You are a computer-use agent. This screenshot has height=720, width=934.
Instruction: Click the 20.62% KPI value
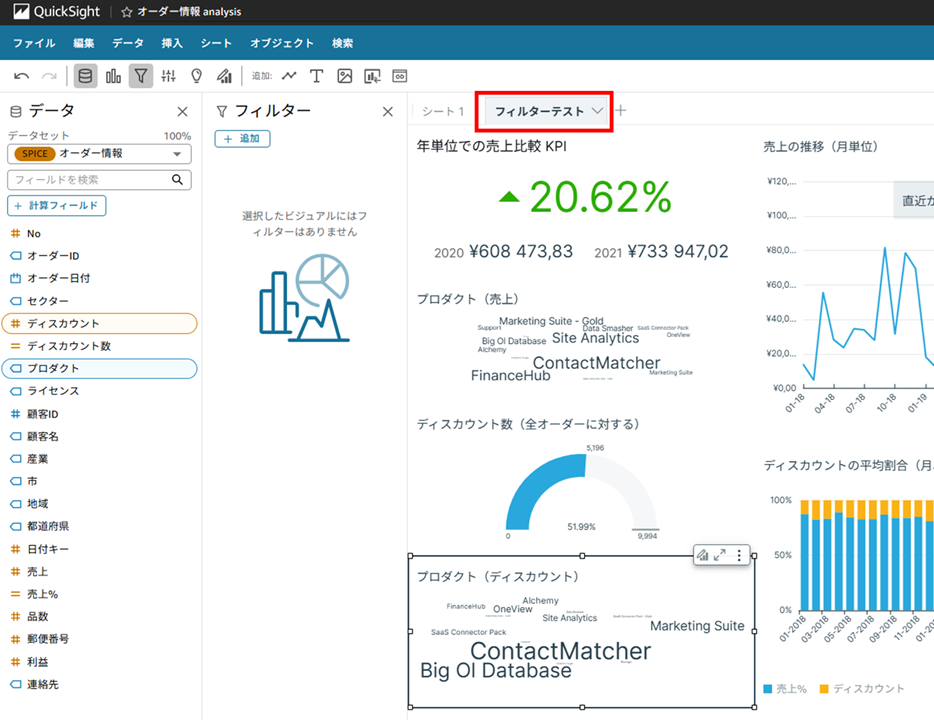pyautogui.click(x=600, y=197)
